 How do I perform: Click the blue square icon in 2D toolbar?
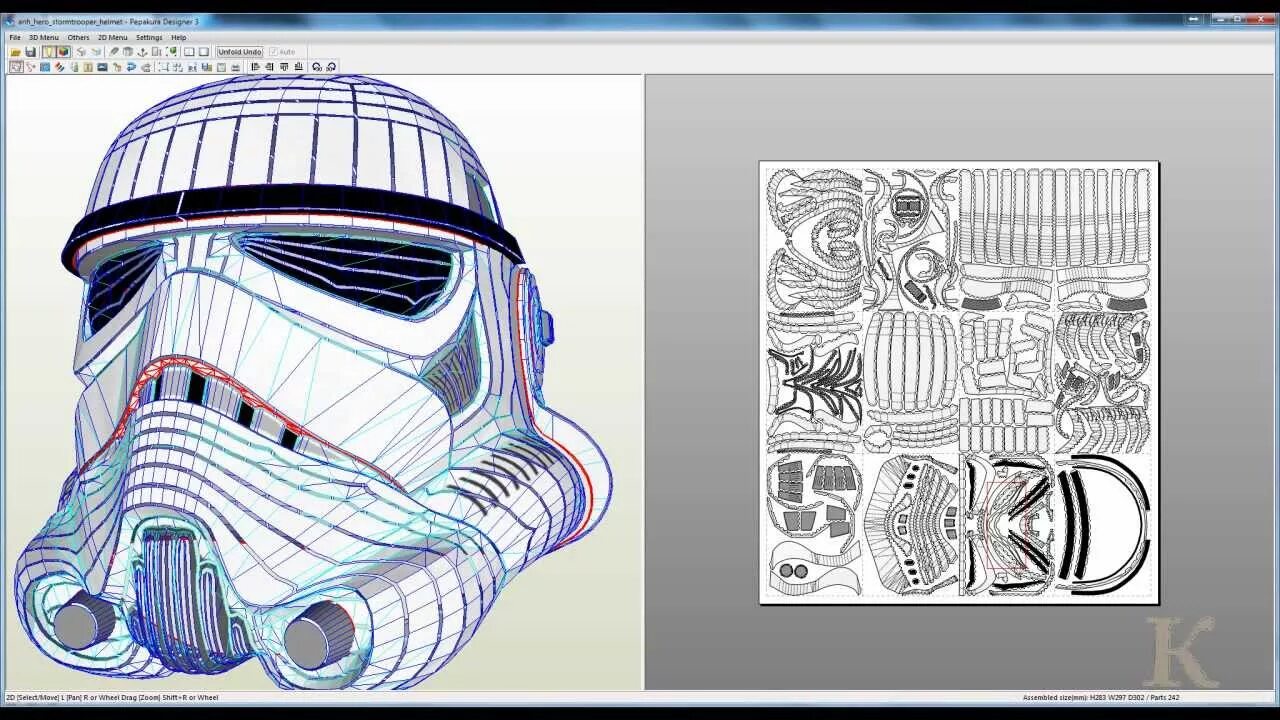45,67
